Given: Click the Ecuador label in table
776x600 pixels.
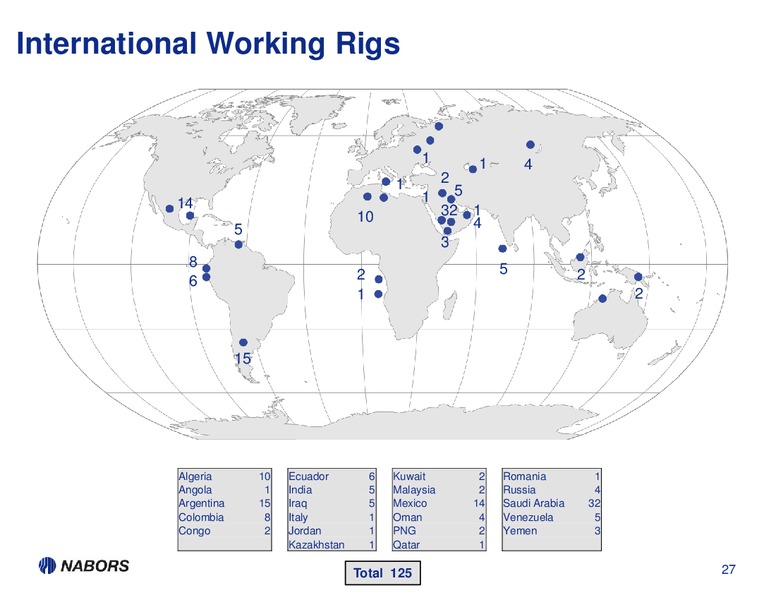Looking at the screenshot, I should pos(308,476).
